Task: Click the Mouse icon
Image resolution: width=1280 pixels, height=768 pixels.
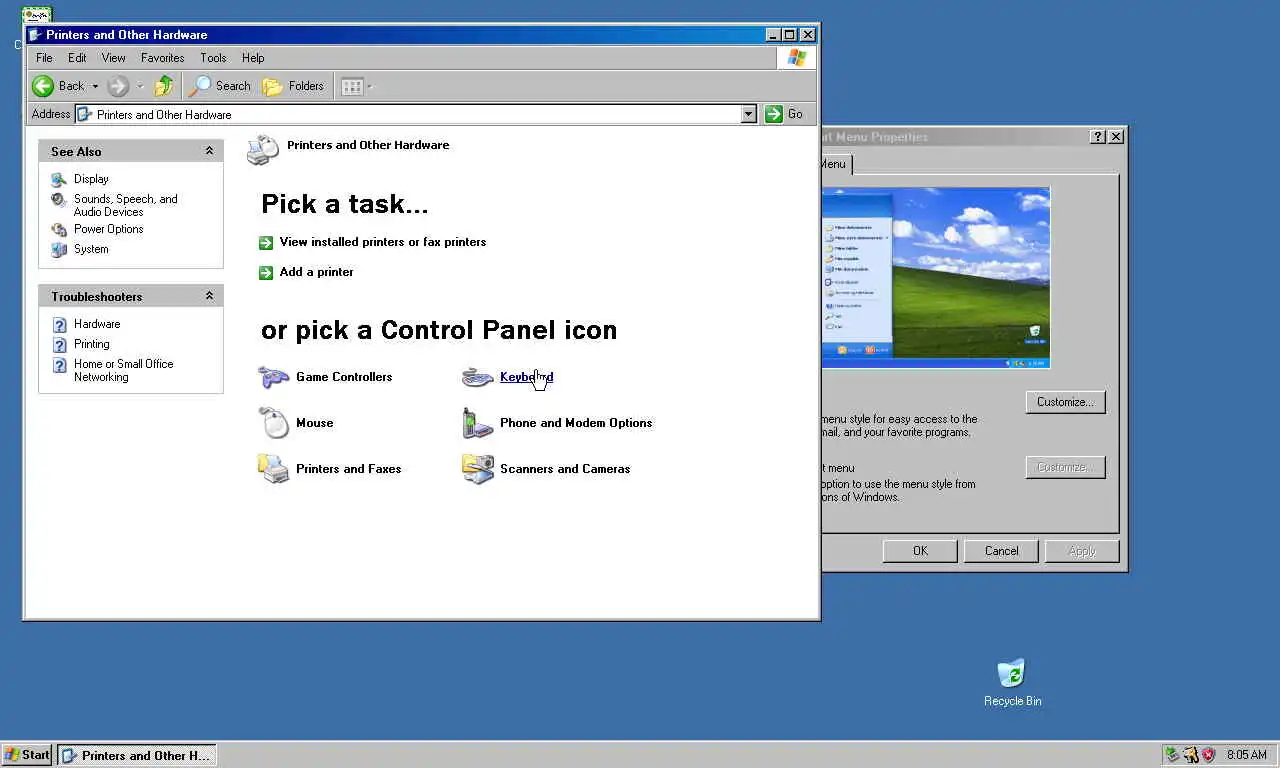Action: (x=274, y=423)
